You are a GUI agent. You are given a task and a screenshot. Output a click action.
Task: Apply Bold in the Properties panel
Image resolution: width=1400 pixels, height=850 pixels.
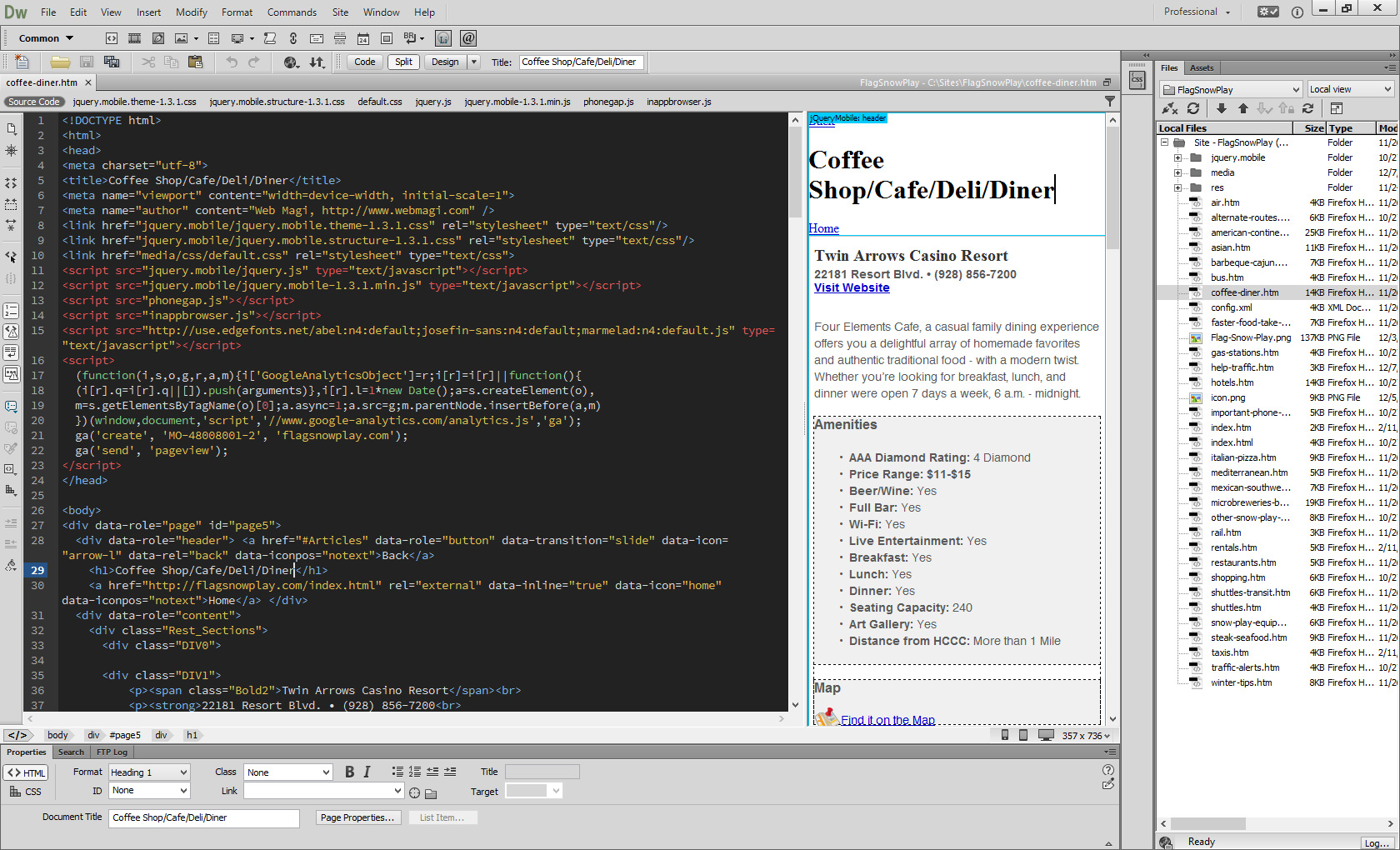[349, 772]
